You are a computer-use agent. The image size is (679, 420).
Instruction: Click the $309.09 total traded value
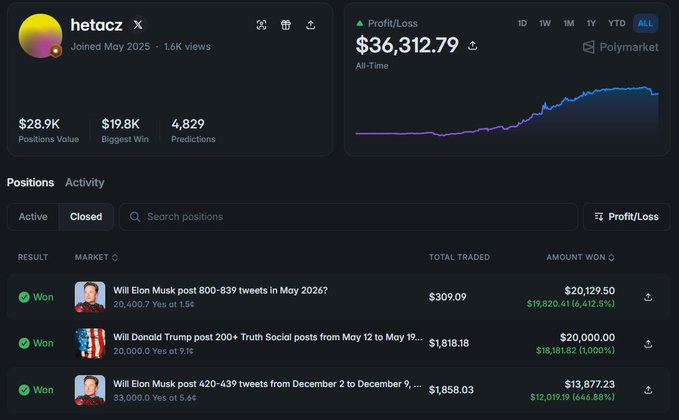click(x=447, y=297)
